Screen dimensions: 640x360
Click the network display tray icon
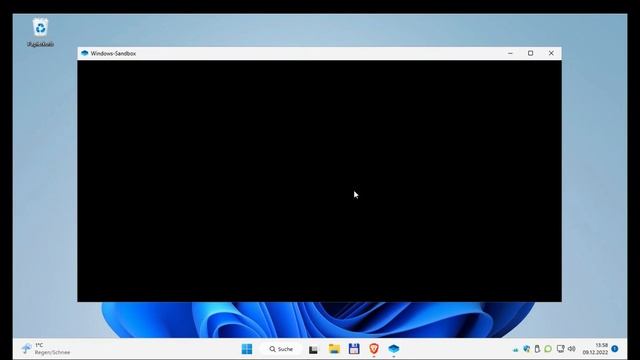click(560, 349)
